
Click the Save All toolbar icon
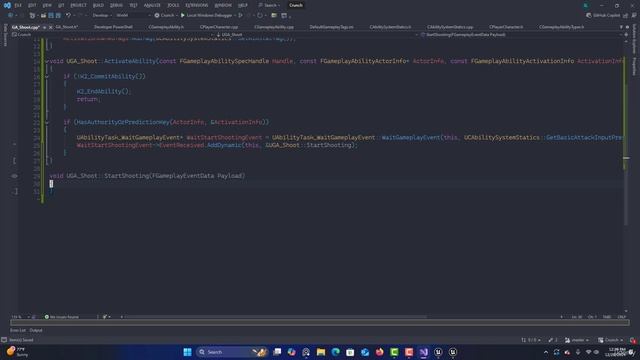click(x=58, y=15)
